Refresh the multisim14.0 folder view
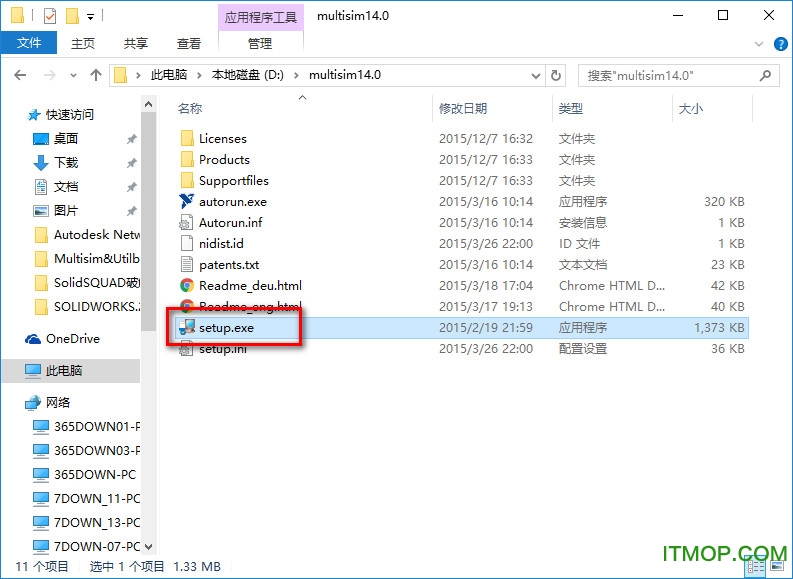The width and height of the screenshot is (793, 579). [x=556, y=75]
